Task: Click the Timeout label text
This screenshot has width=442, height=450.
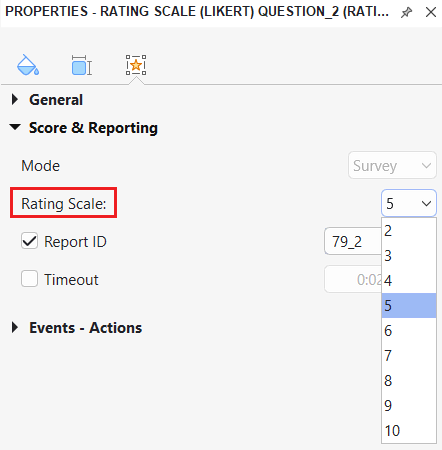Action: tap(71, 279)
